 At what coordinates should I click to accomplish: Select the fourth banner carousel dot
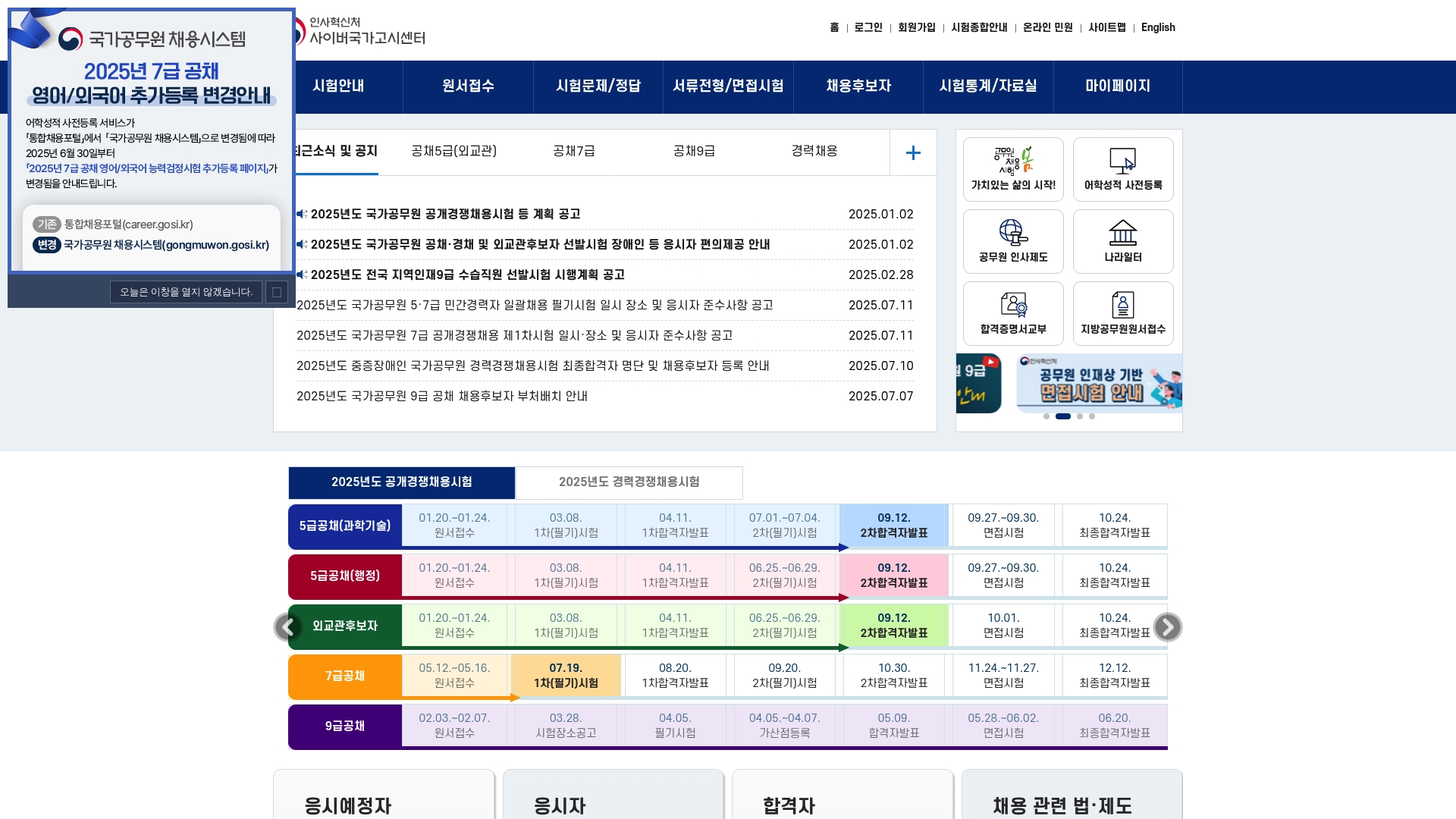click(x=1092, y=416)
